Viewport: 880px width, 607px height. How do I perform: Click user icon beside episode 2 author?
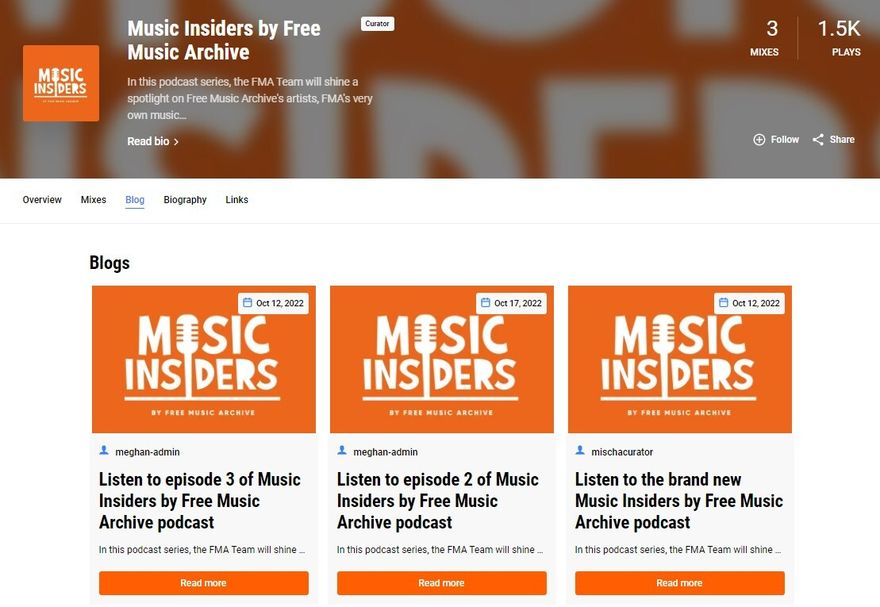click(342, 450)
